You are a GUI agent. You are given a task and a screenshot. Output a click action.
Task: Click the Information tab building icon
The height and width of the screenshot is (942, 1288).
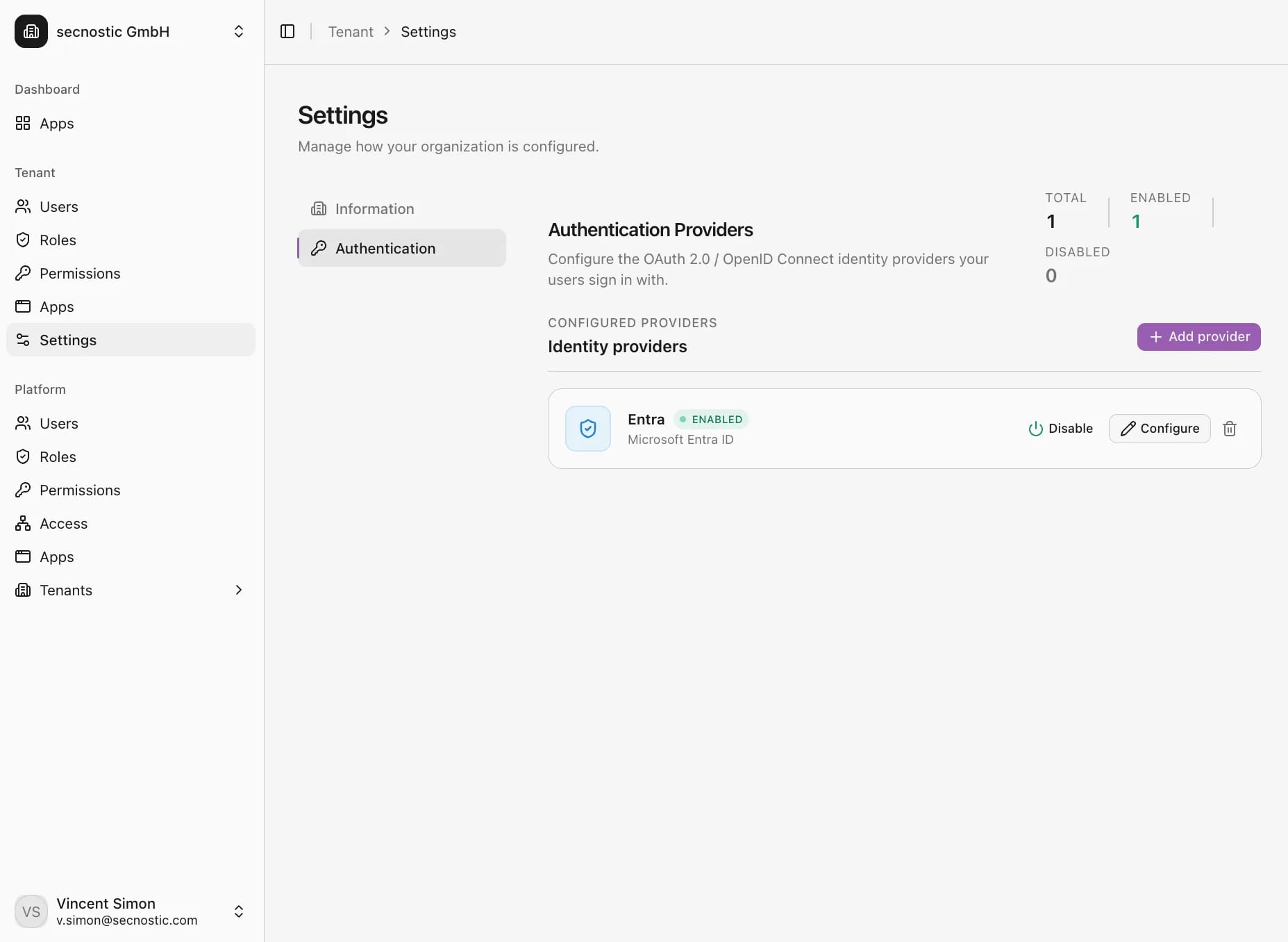pyautogui.click(x=319, y=208)
